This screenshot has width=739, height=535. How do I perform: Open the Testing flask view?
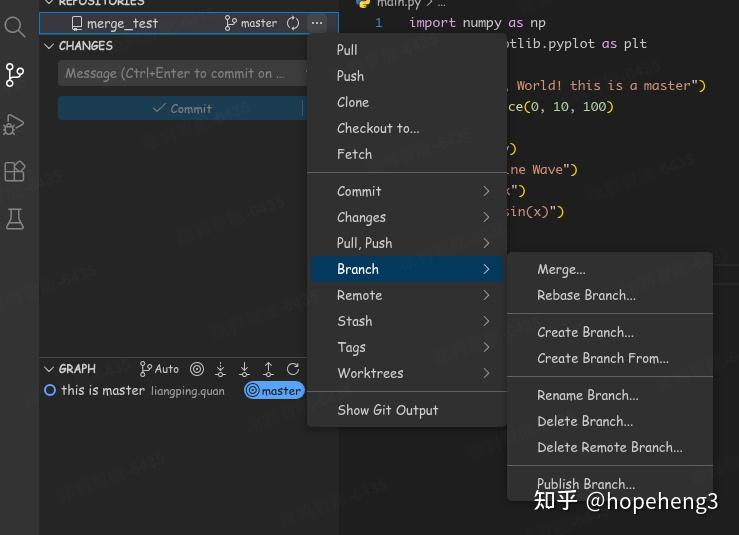click(15, 219)
